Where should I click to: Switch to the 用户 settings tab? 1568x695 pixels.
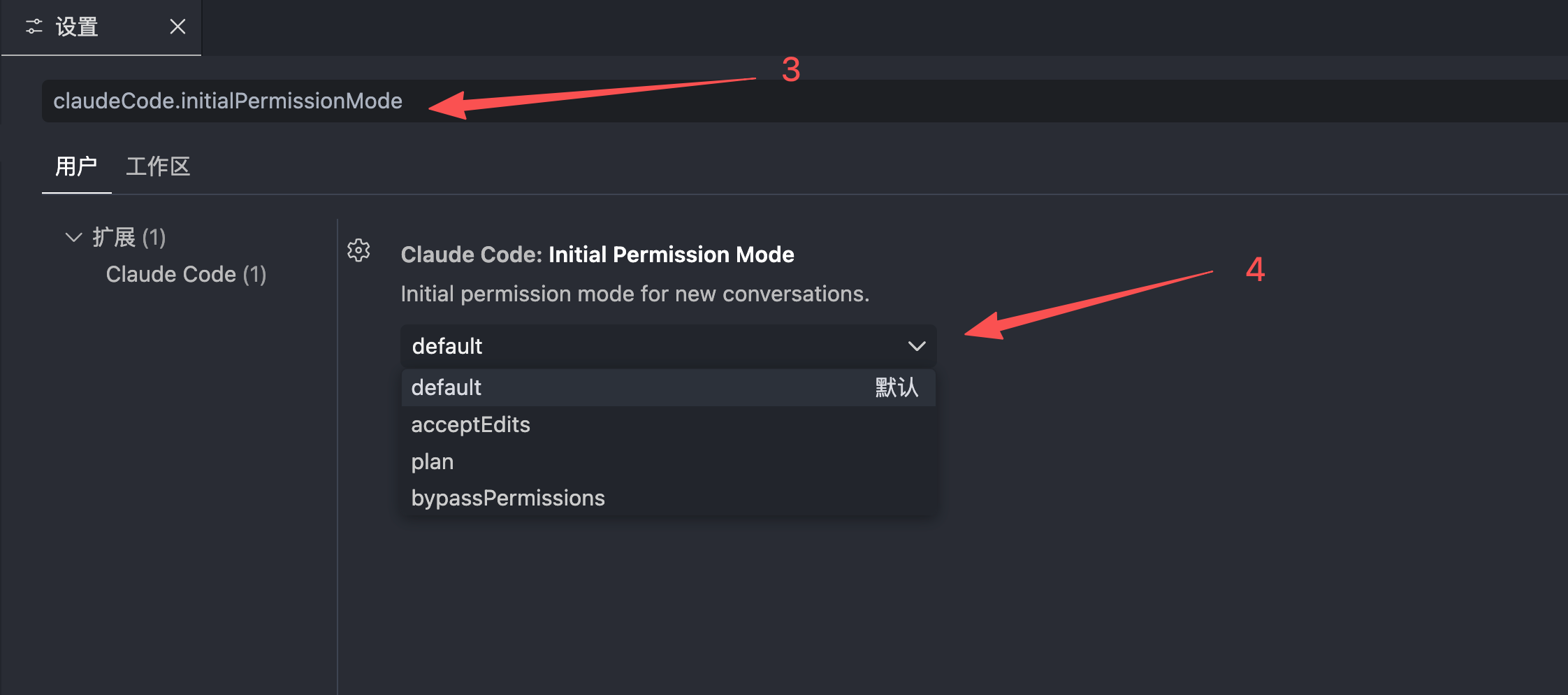[76, 166]
